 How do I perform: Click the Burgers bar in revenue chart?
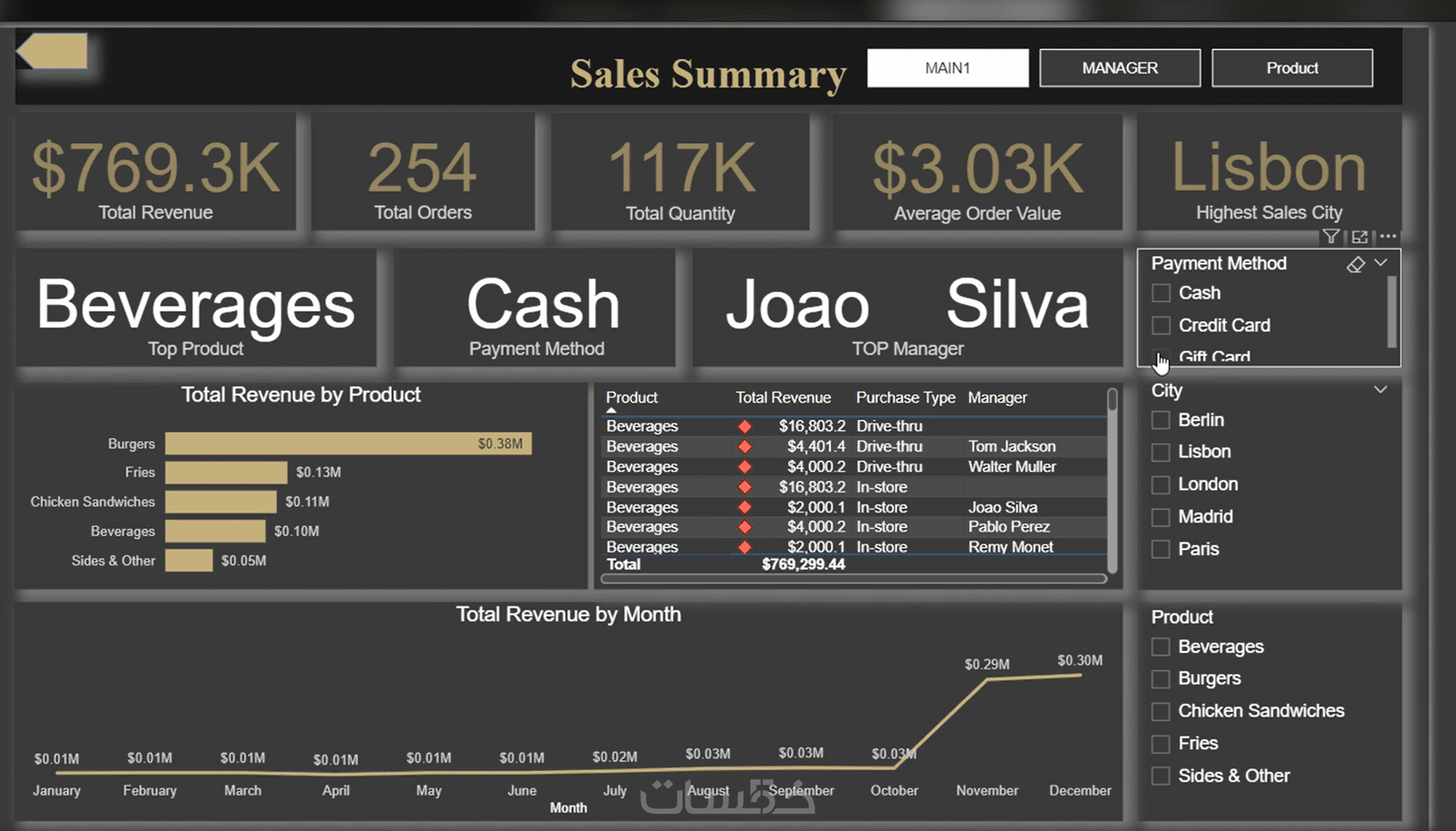(x=349, y=443)
